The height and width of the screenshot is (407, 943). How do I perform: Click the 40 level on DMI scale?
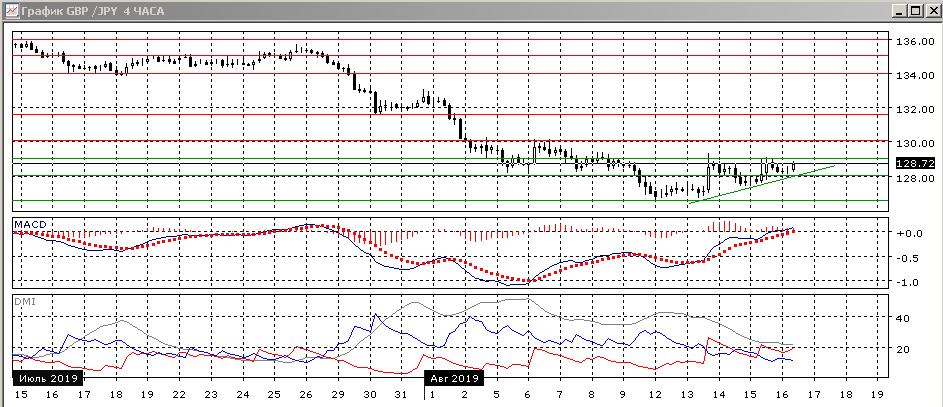click(903, 318)
